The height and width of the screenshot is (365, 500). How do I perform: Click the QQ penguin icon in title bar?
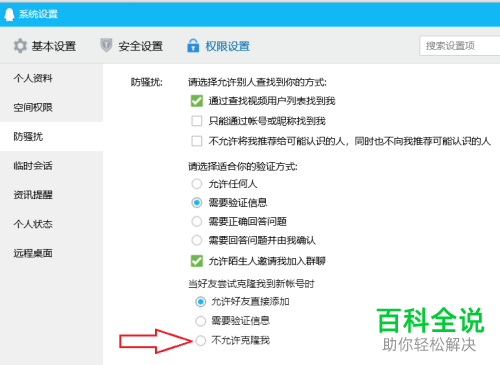[x=9, y=14]
